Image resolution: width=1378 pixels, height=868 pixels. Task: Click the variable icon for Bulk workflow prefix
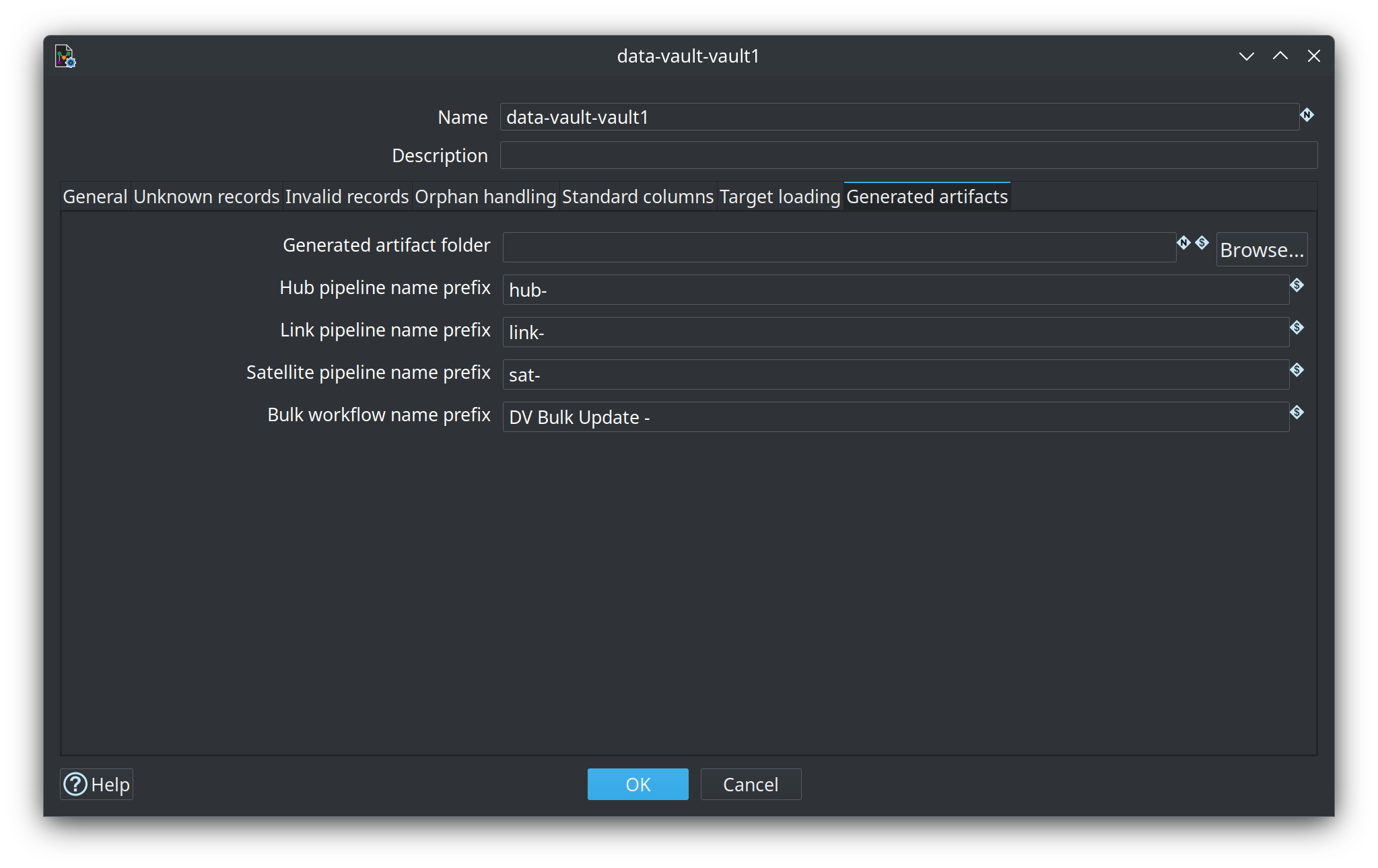point(1297,412)
